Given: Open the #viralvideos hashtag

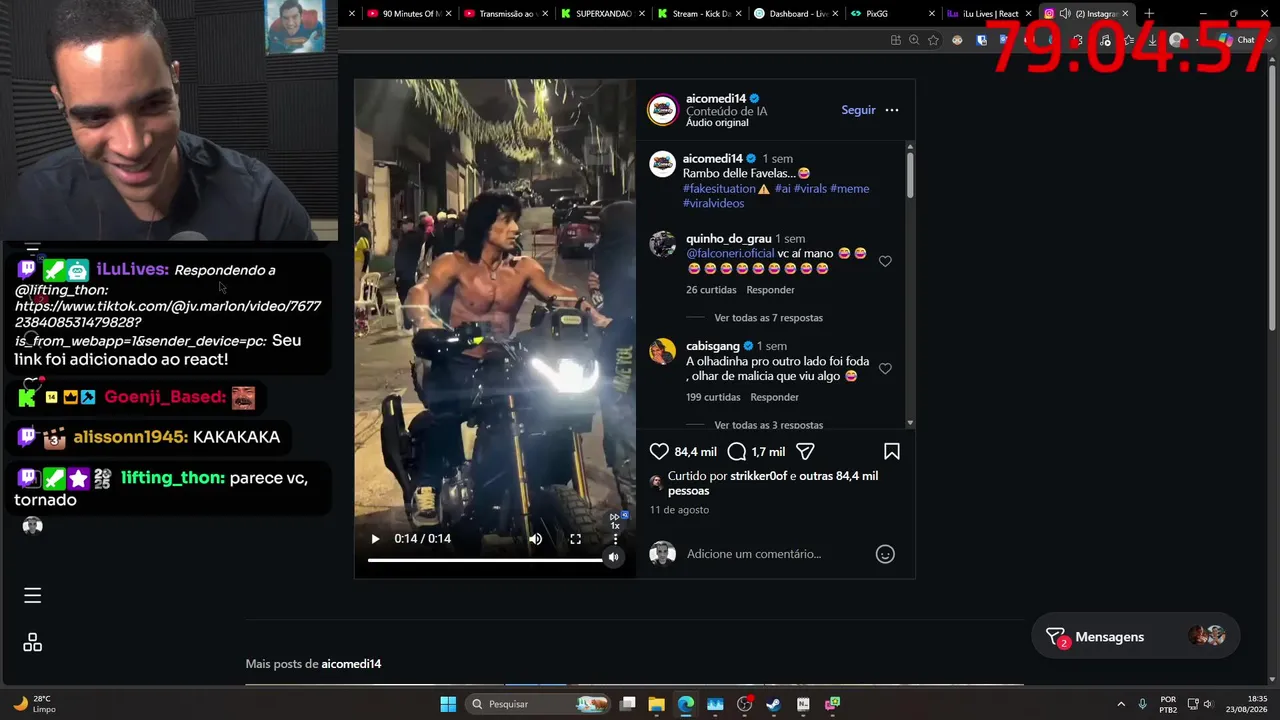Looking at the screenshot, I should tap(714, 204).
